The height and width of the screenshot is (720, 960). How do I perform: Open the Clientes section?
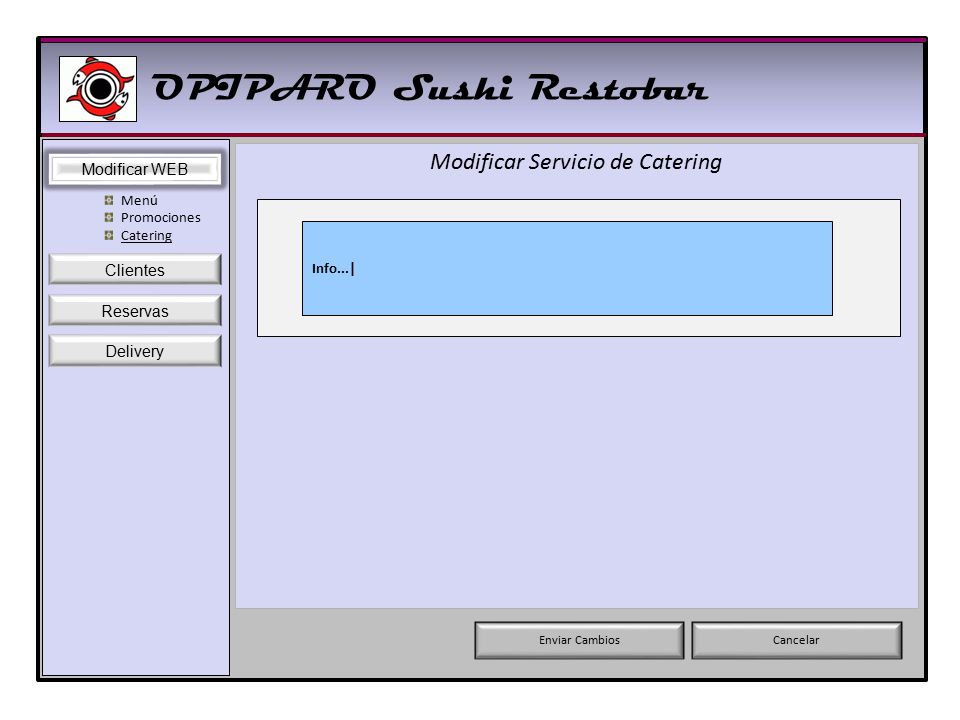coord(135,270)
